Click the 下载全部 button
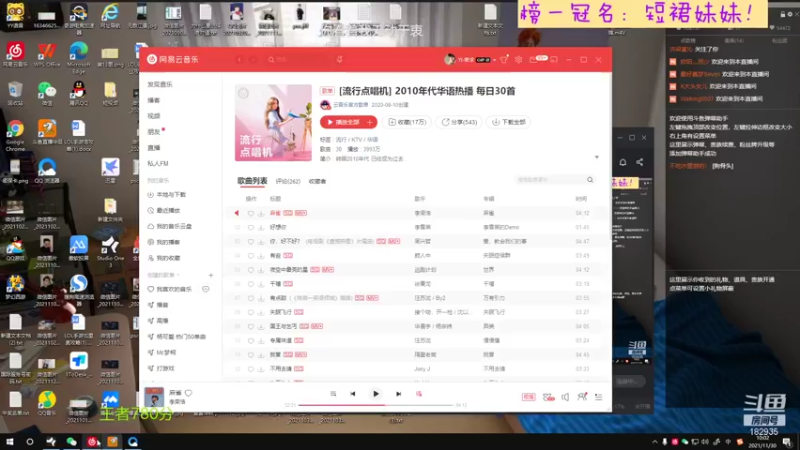This screenshot has height=450, width=800. tap(508, 122)
